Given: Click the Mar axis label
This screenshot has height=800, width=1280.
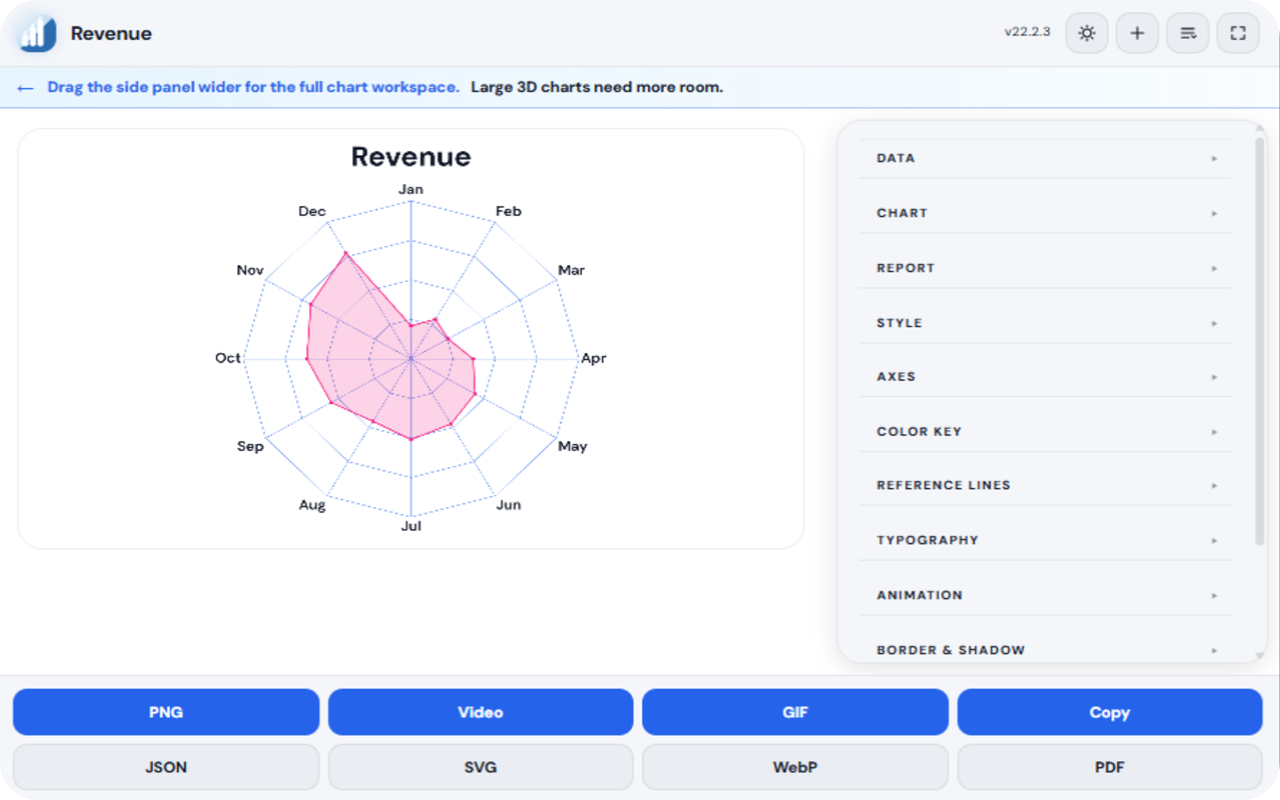Looking at the screenshot, I should (571, 270).
